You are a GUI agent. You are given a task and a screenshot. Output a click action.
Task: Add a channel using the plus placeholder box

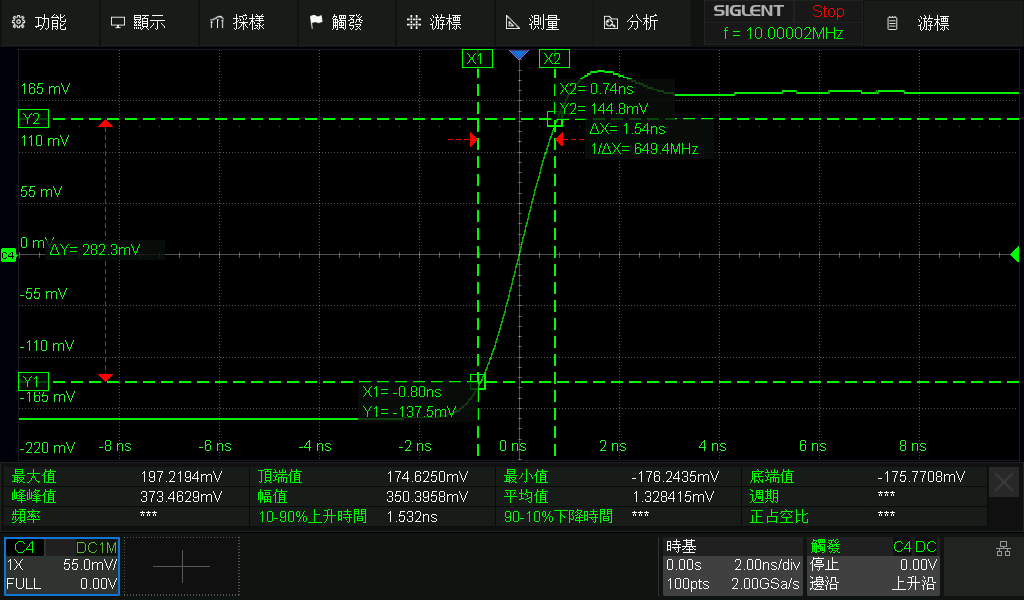pos(182,566)
